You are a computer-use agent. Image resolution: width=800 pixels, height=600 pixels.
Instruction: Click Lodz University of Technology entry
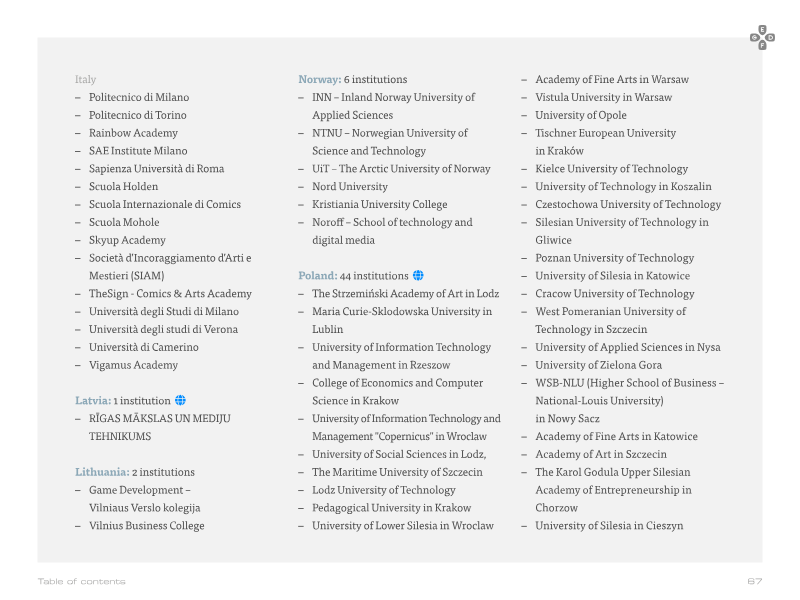[384, 490]
